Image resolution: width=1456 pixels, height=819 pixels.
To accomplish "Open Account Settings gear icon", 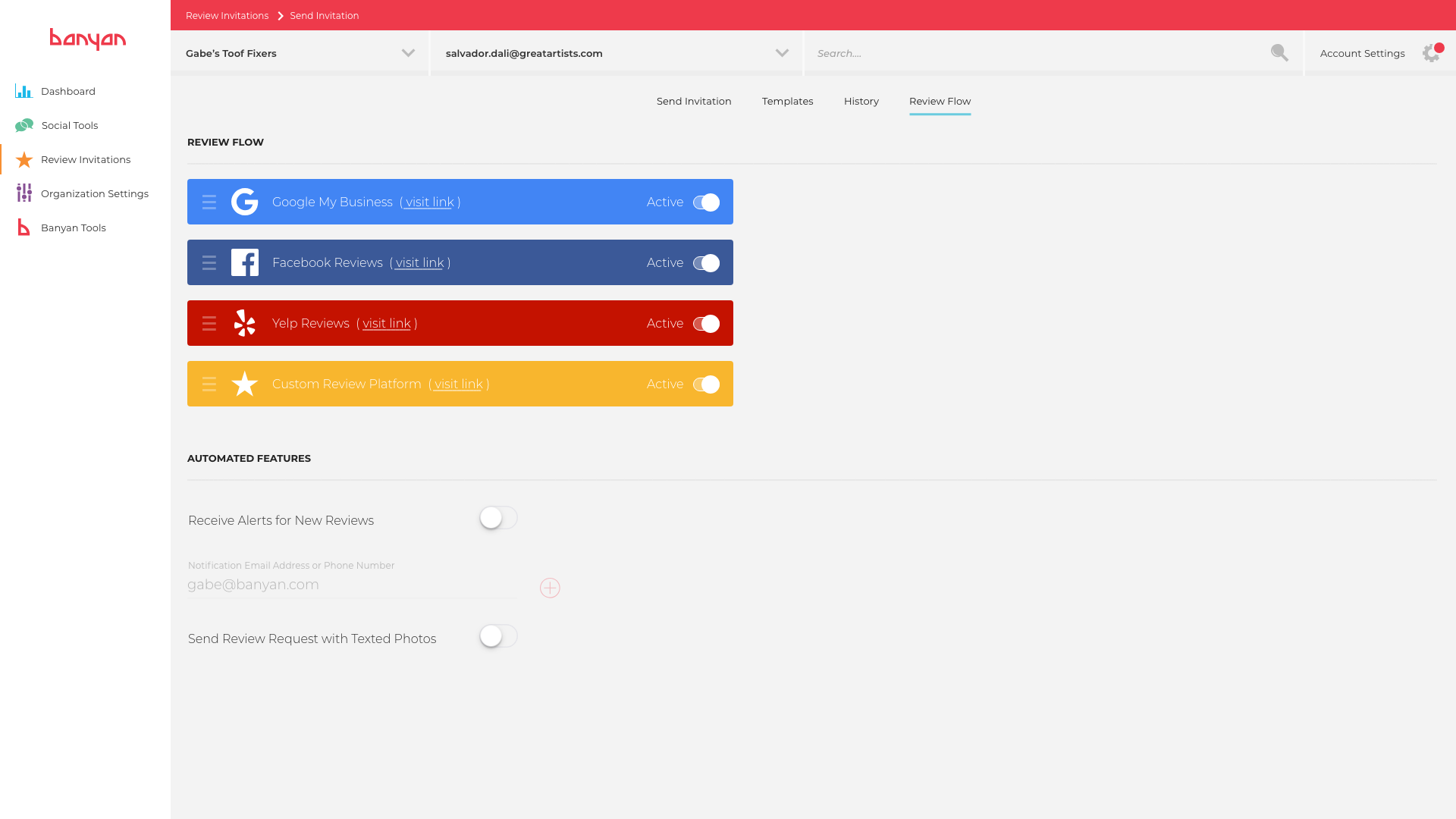I will (1431, 53).
